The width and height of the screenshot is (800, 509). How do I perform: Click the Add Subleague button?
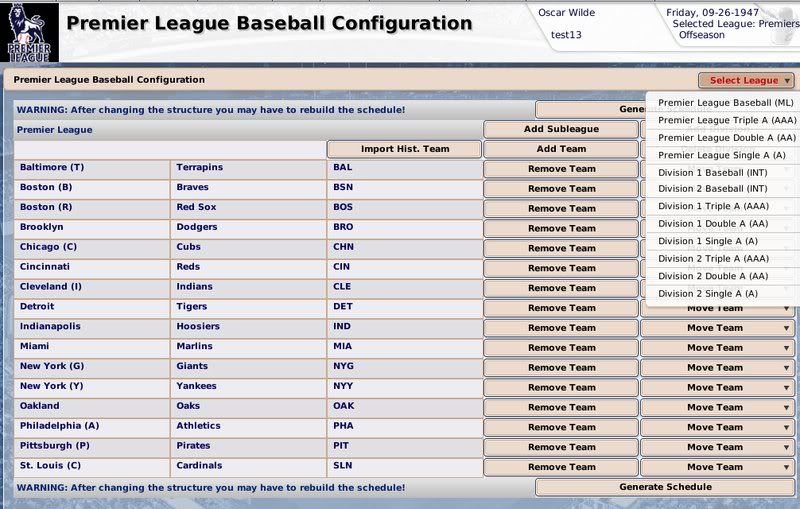click(x=560, y=129)
